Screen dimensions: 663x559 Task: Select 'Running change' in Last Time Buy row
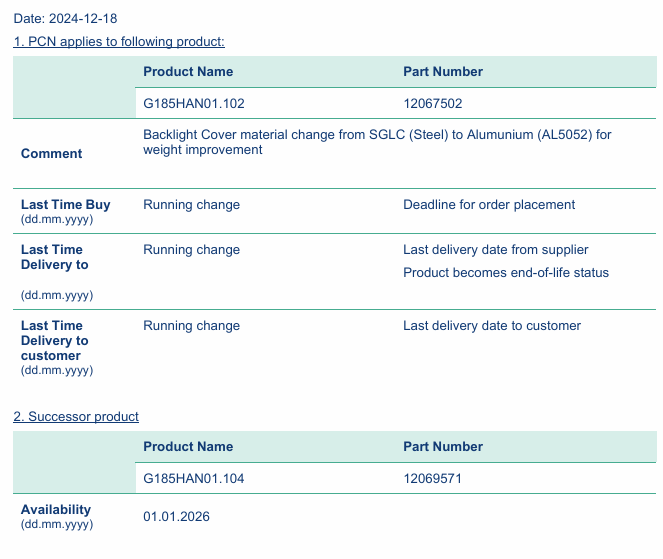point(192,205)
